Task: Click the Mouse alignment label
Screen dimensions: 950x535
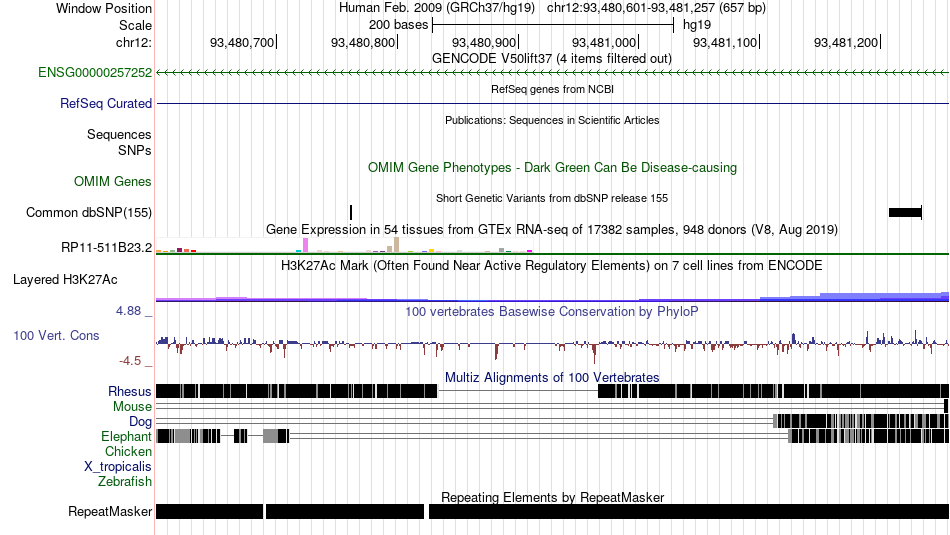Action: [x=132, y=407]
